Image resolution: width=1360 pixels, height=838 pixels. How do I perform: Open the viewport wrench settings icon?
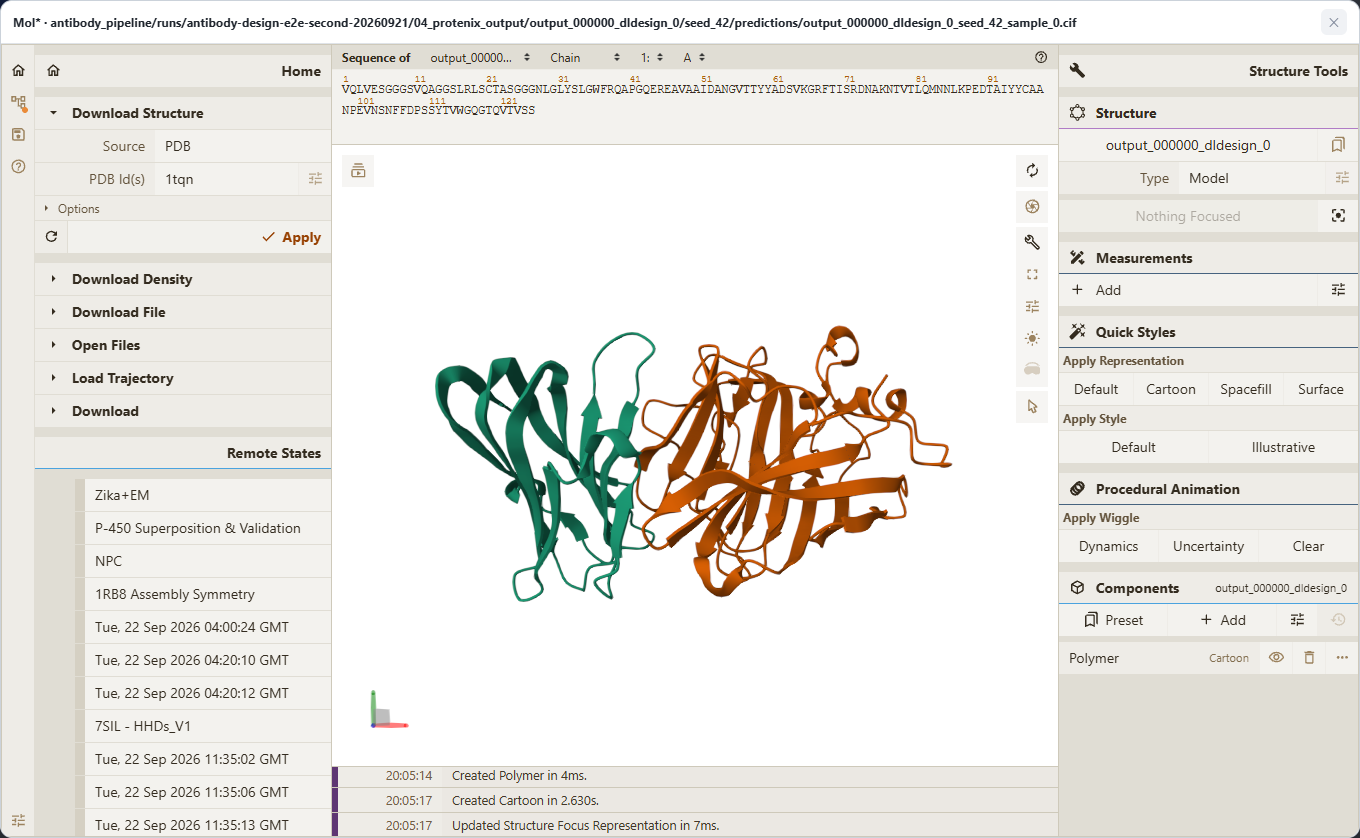coord(1032,242)
